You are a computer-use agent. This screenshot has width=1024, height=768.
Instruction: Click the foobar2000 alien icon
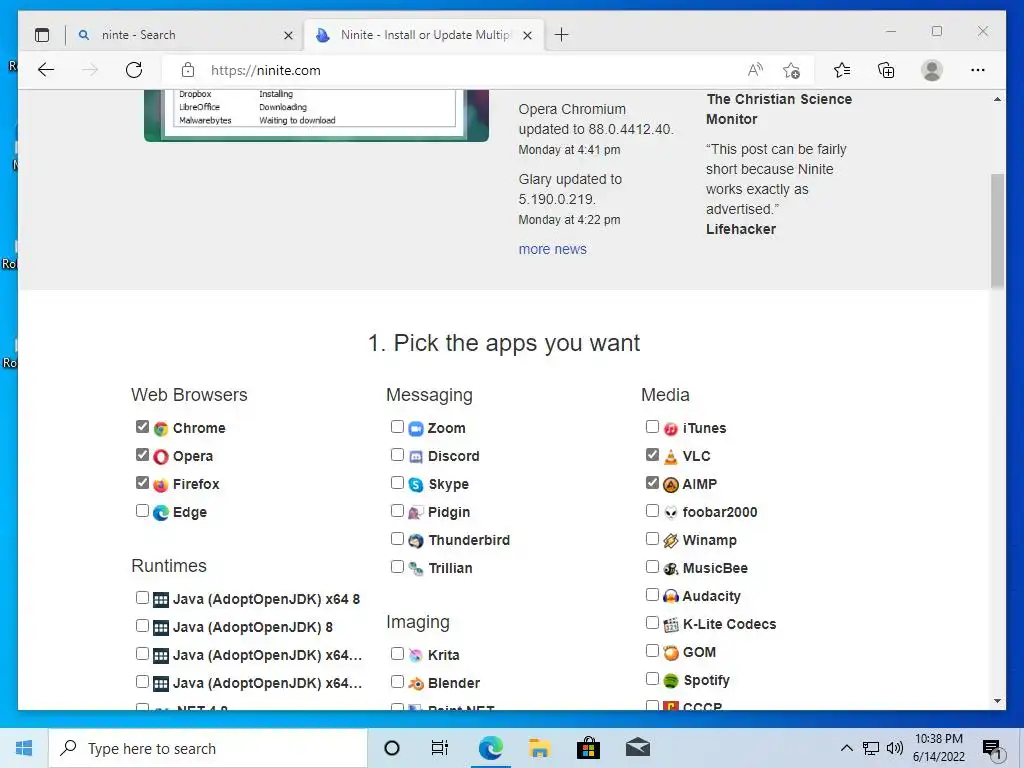[671, 513]
